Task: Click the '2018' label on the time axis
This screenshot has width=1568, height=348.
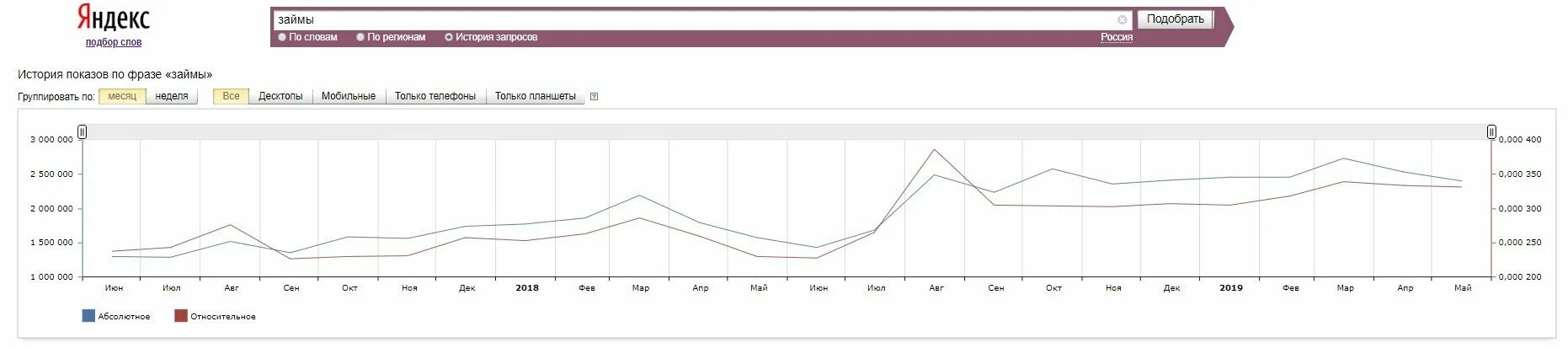Action: point(527,288)
